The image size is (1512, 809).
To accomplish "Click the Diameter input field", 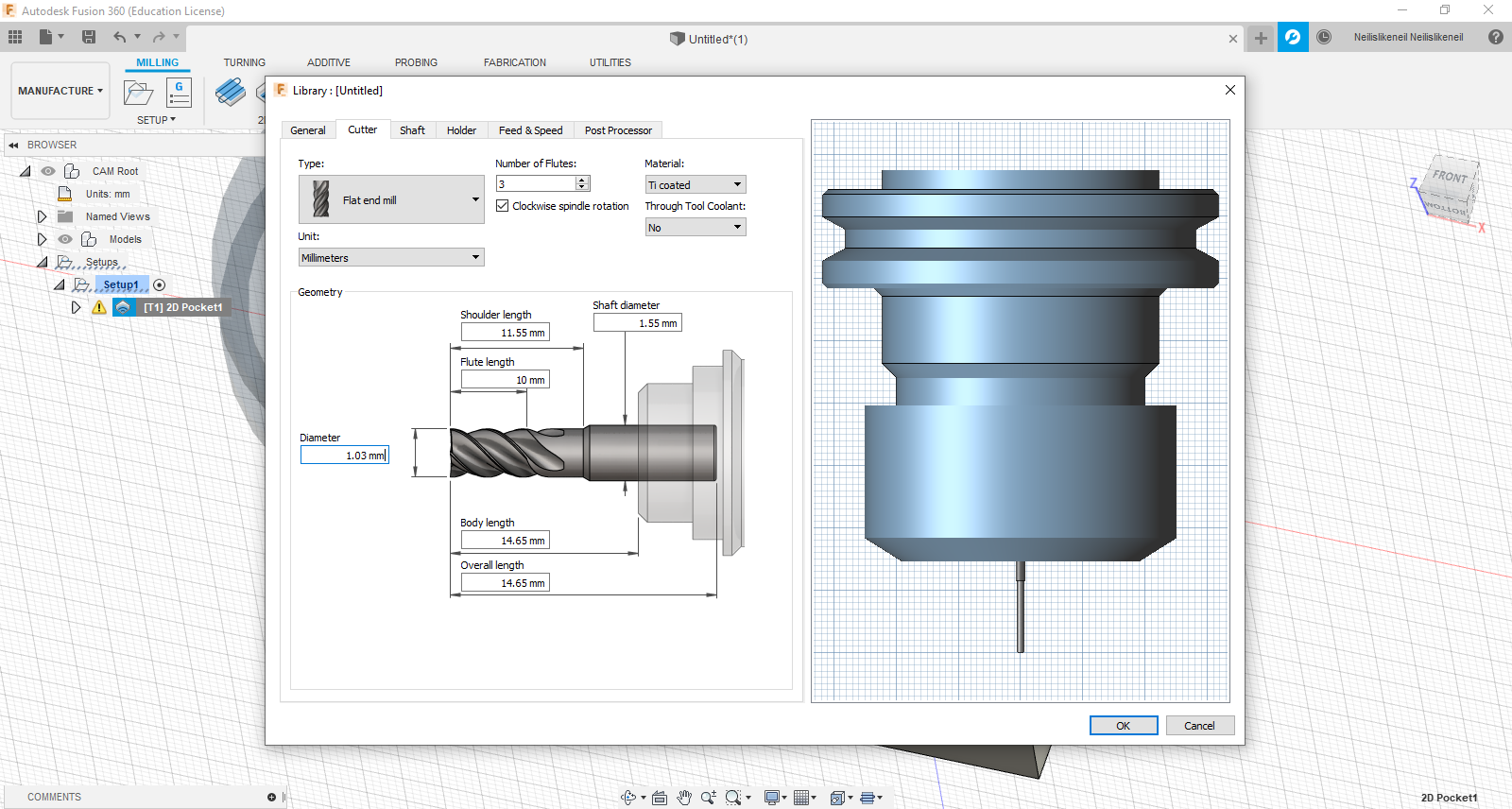I will coord(344,455).
